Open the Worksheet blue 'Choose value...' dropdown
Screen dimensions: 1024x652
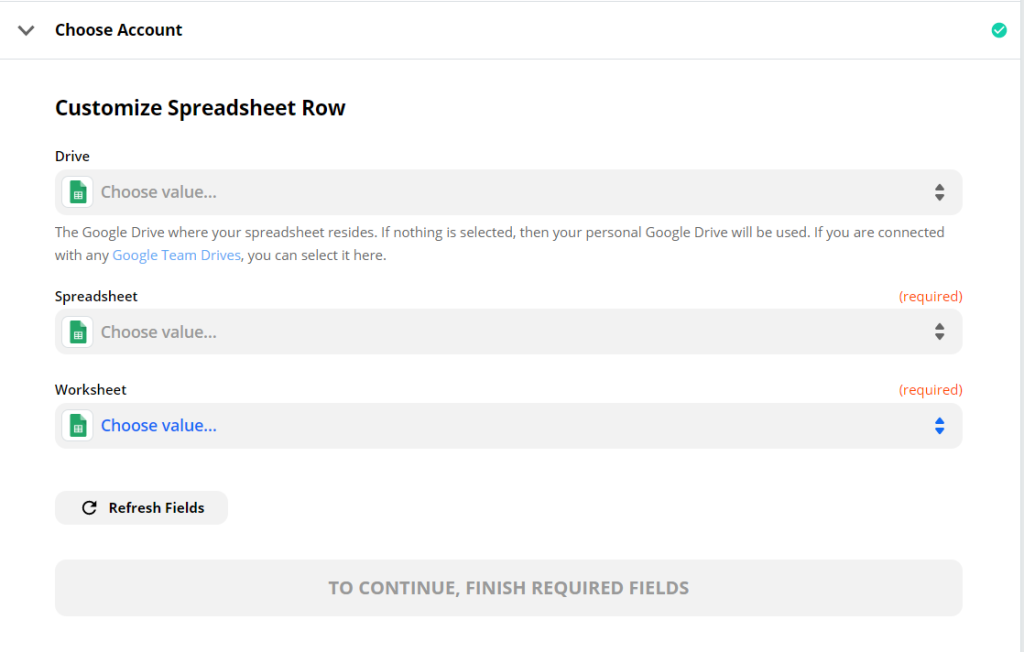point(508,426)
